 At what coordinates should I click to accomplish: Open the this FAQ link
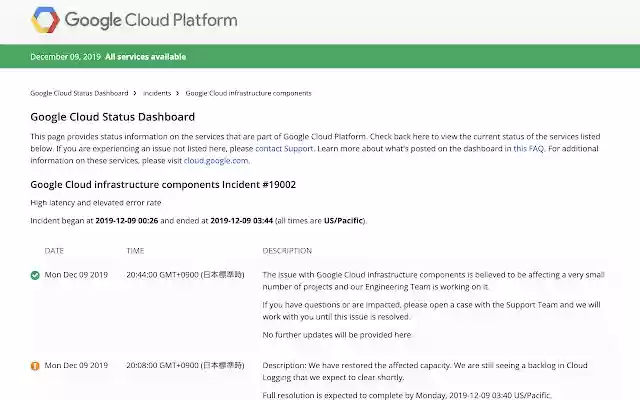click(529, 149)
